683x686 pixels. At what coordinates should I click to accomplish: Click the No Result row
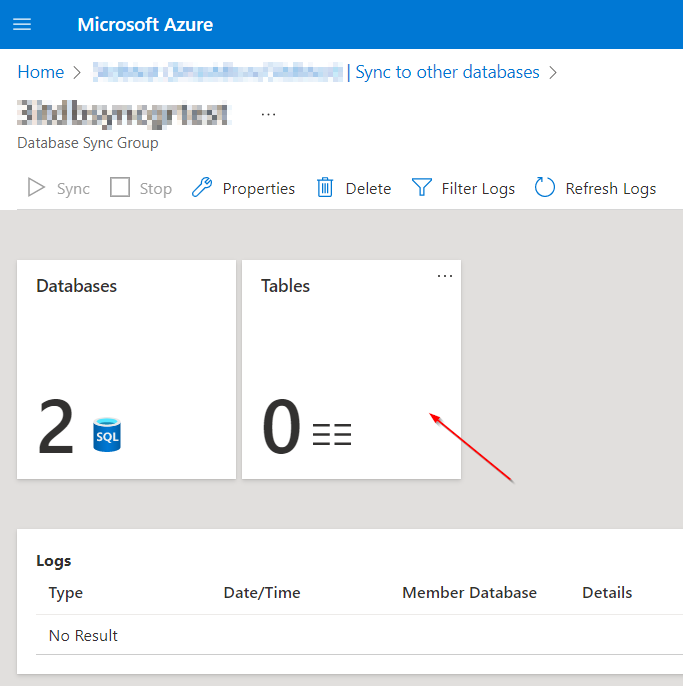(359, 635)
